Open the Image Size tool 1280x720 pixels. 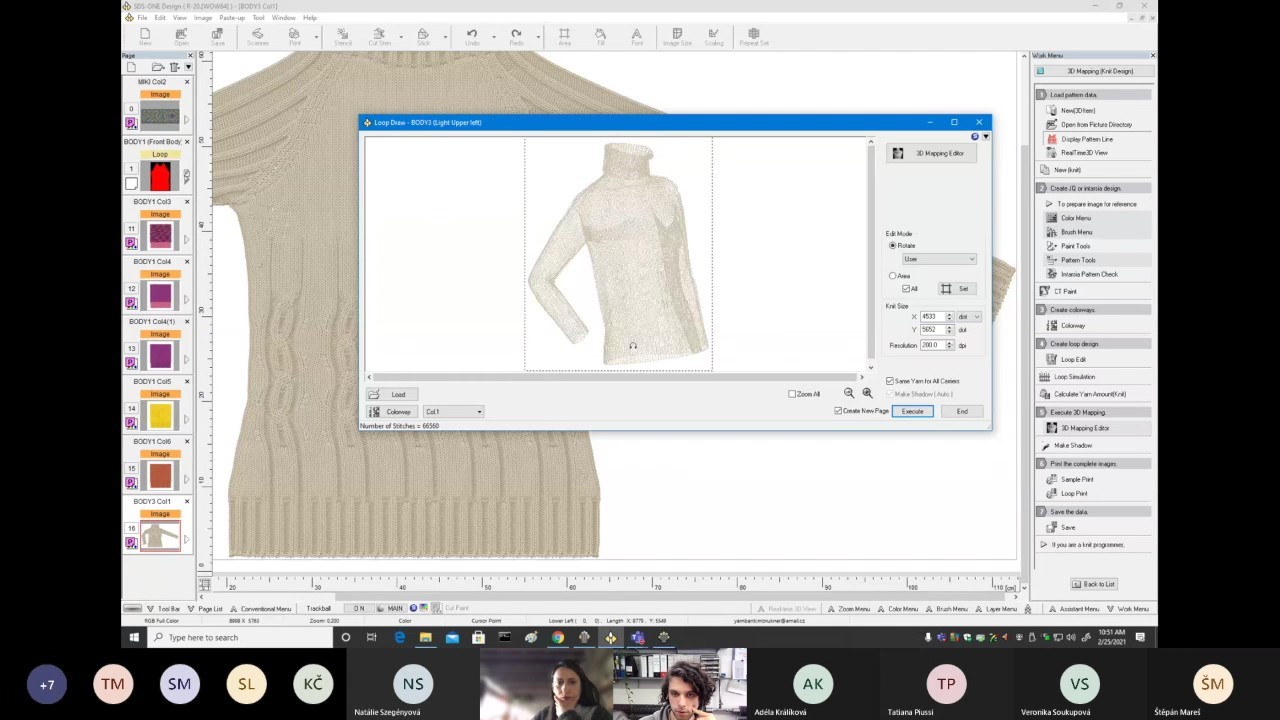(x=677, y=36)
